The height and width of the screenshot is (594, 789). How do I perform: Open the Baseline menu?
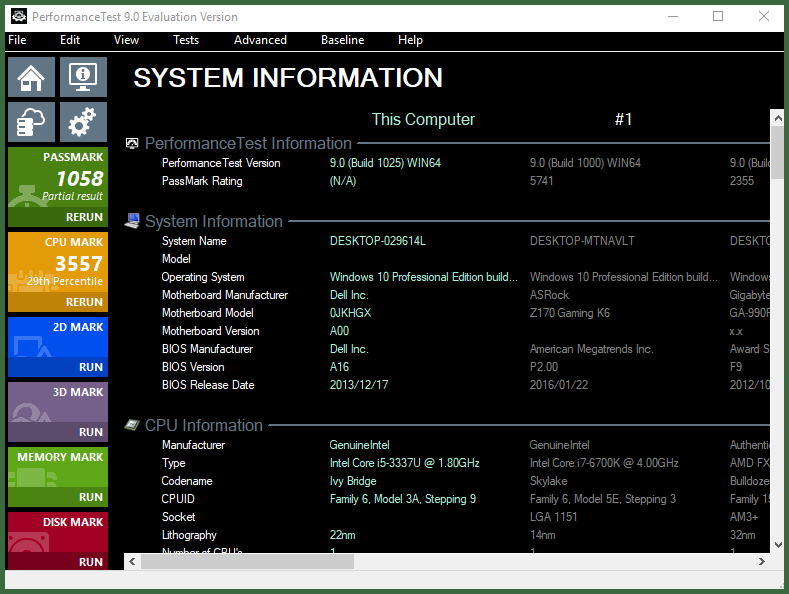click(342, 40)
